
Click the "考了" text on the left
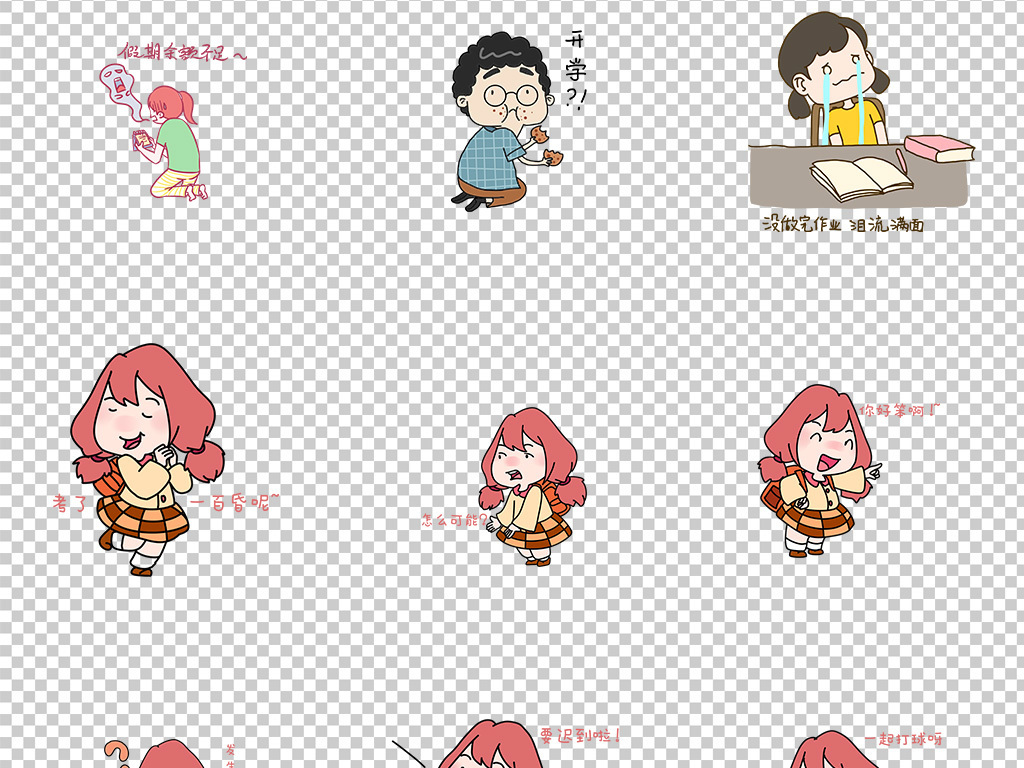72,504
